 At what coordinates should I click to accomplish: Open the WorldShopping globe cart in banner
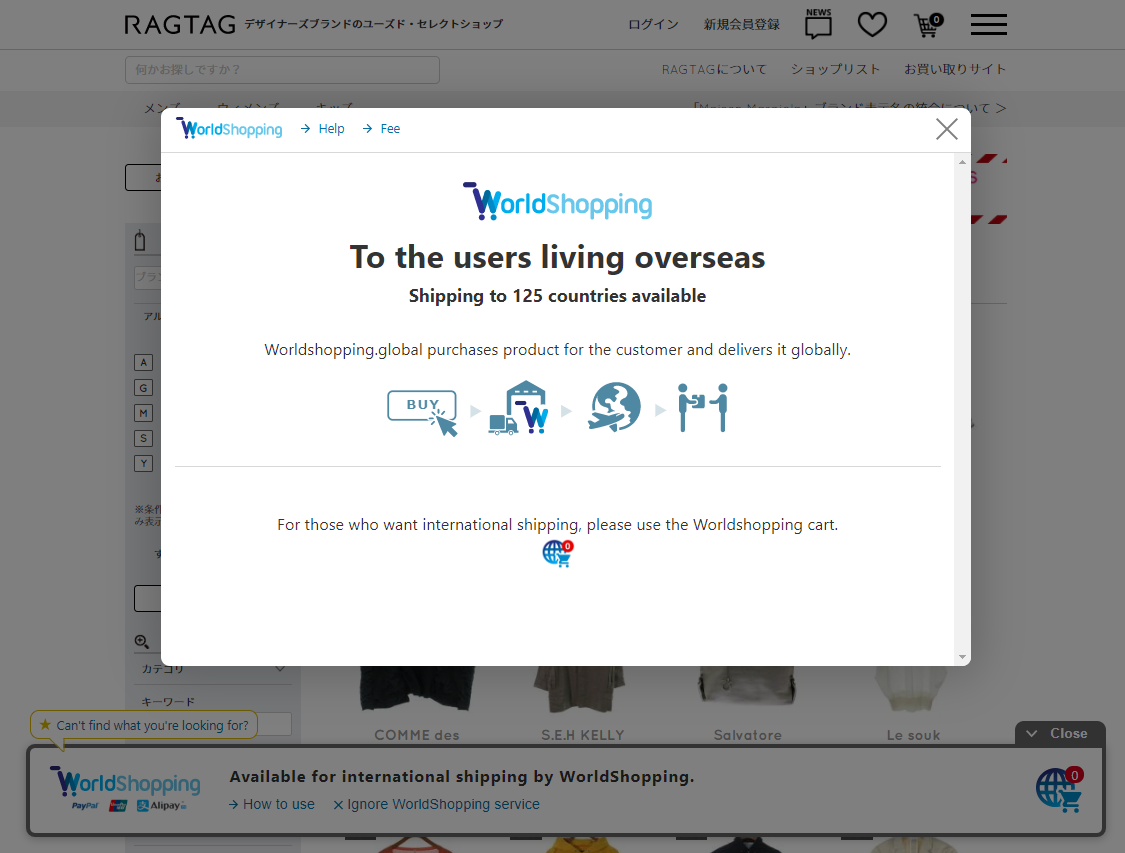tap(1059, 790)
